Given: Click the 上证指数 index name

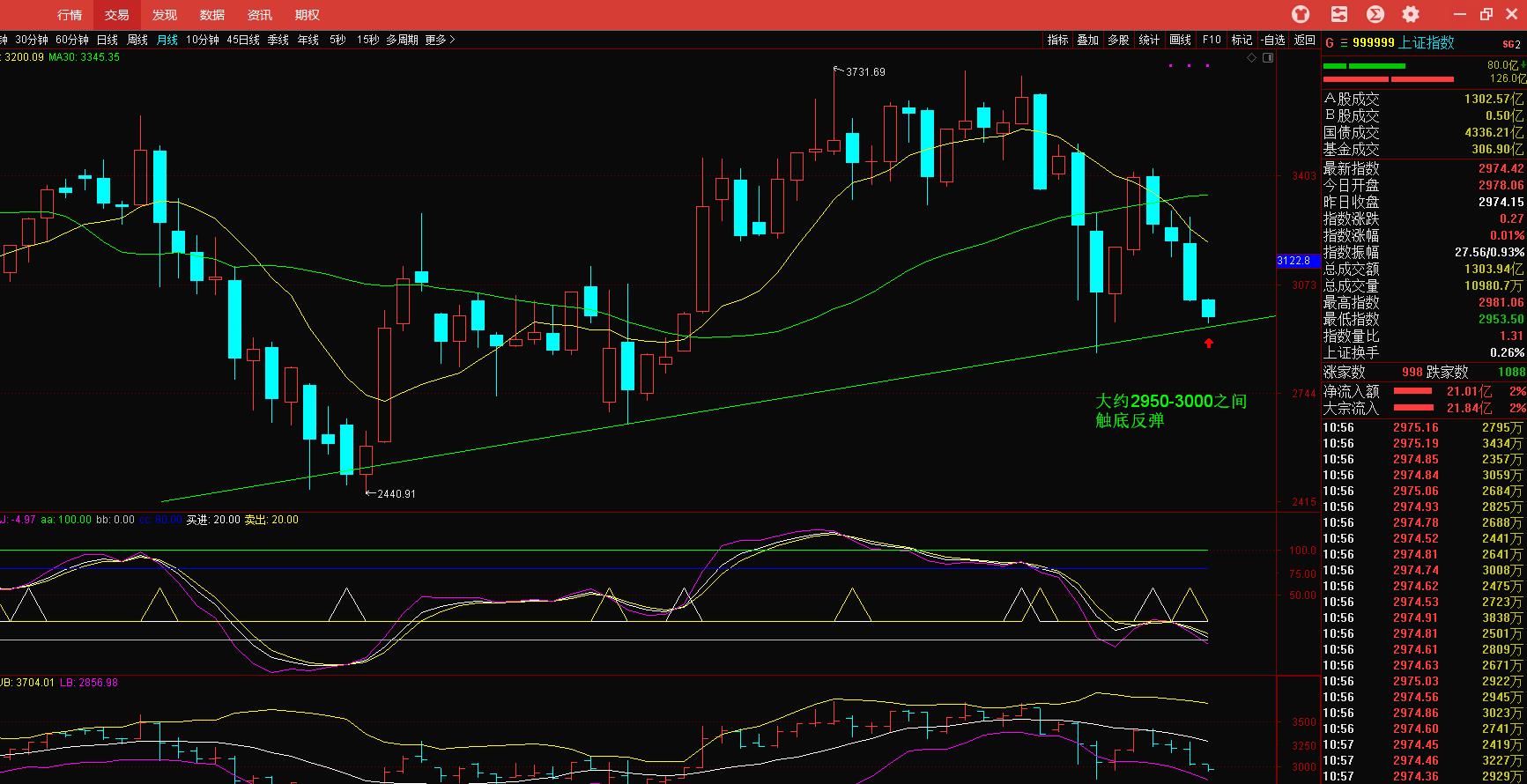Looking at the screenshot, I should [1427, 42].
